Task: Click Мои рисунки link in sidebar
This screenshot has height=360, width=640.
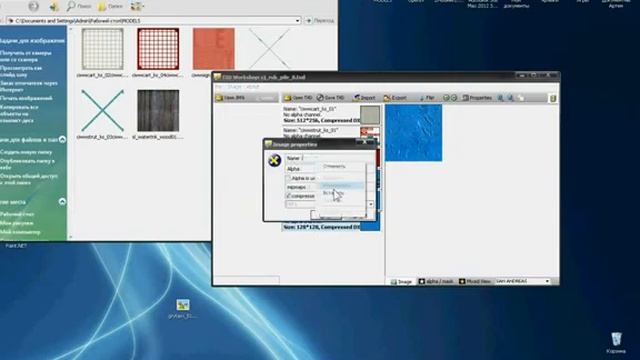Action: coord(16,223)
